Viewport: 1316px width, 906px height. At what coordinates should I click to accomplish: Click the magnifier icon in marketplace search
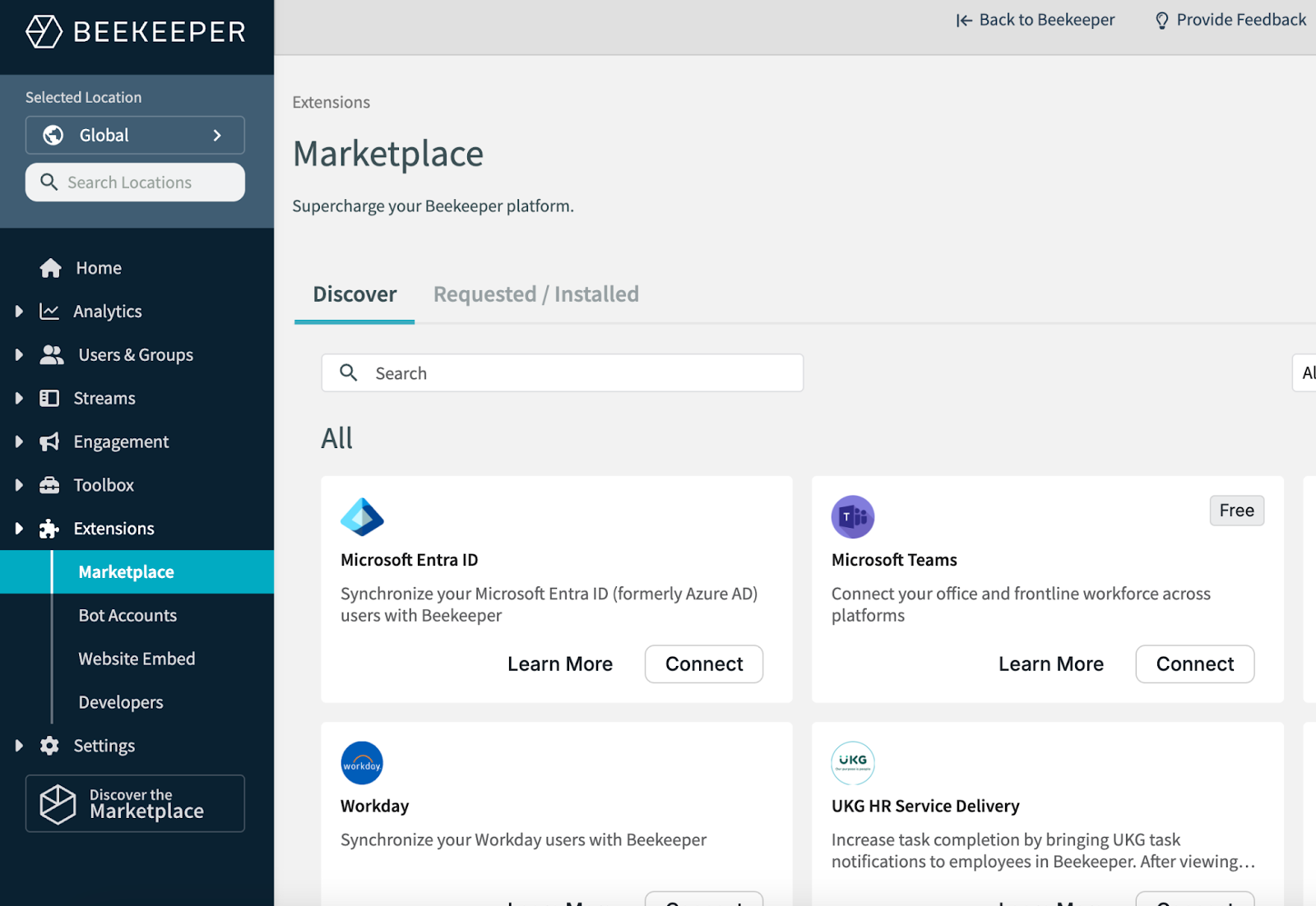349,372
